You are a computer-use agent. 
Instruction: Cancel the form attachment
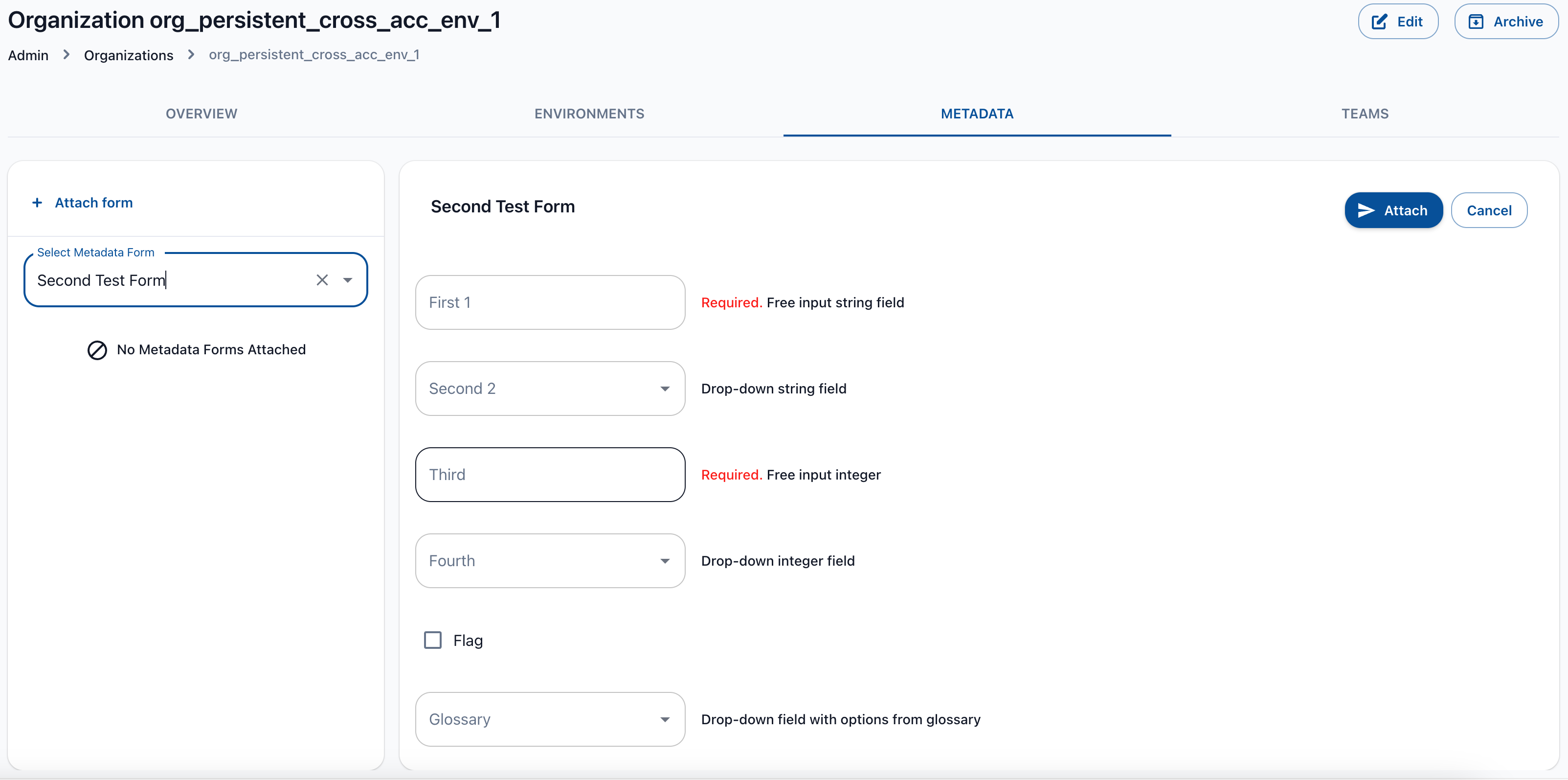coord(1489,210)
